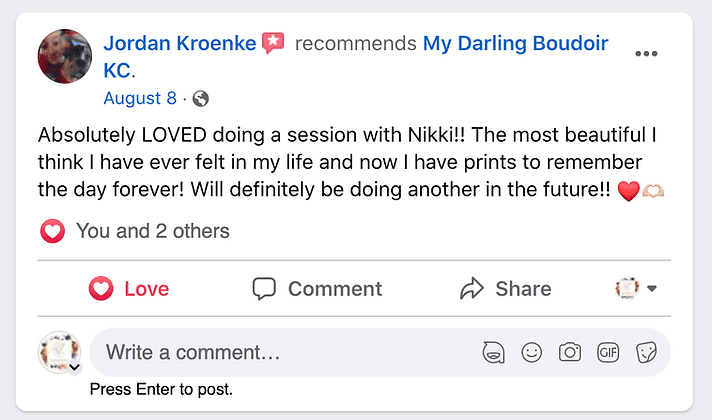Click Jordan Kroenke's profile picture
Image resolution: width=712 pixels, height=420 pixels.
[65, 56]
